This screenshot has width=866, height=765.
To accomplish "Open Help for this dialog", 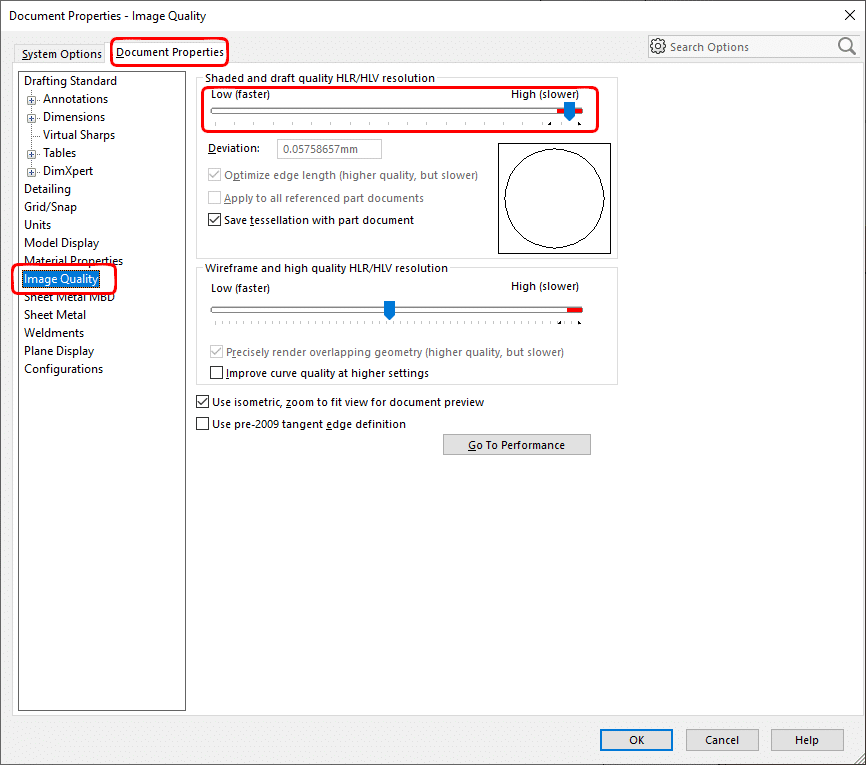I will click(x=807, y=740).
